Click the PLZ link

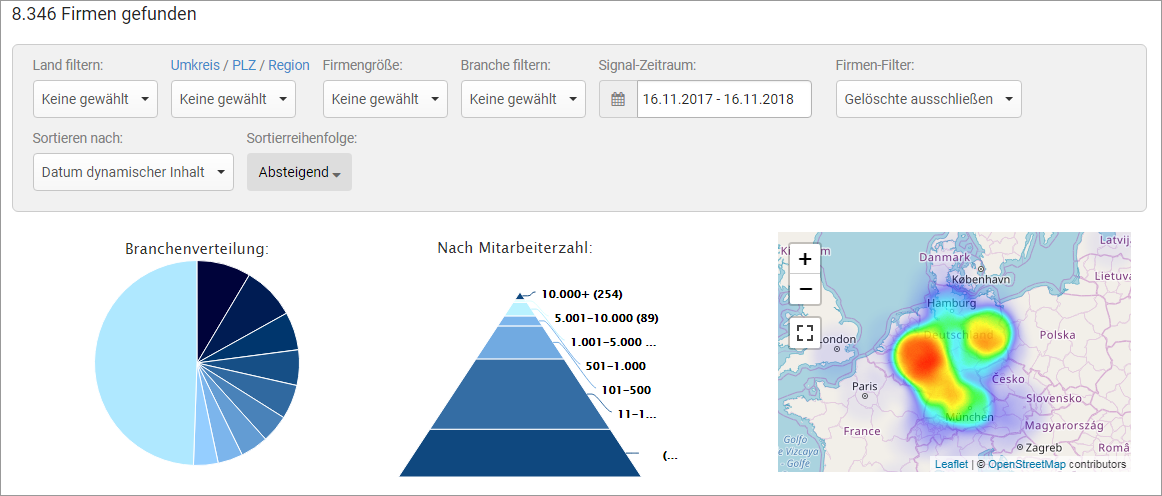coord(244,65)
